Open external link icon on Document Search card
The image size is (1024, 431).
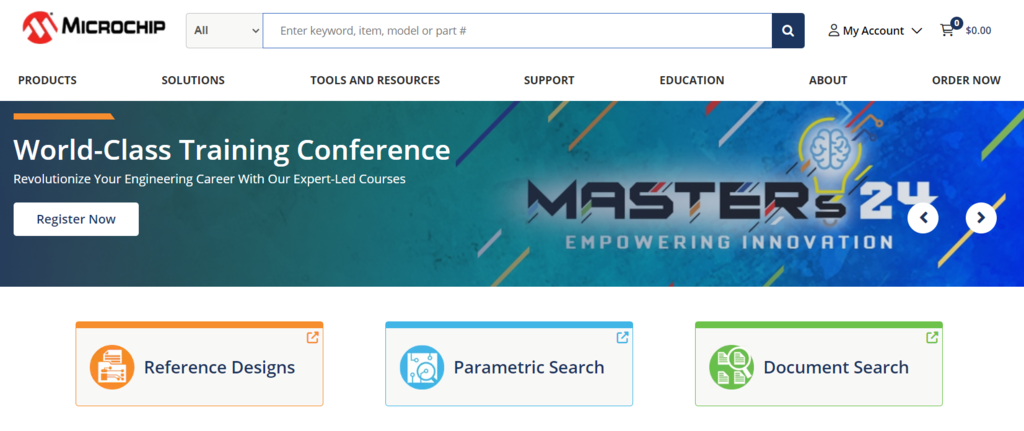(932, 338)
